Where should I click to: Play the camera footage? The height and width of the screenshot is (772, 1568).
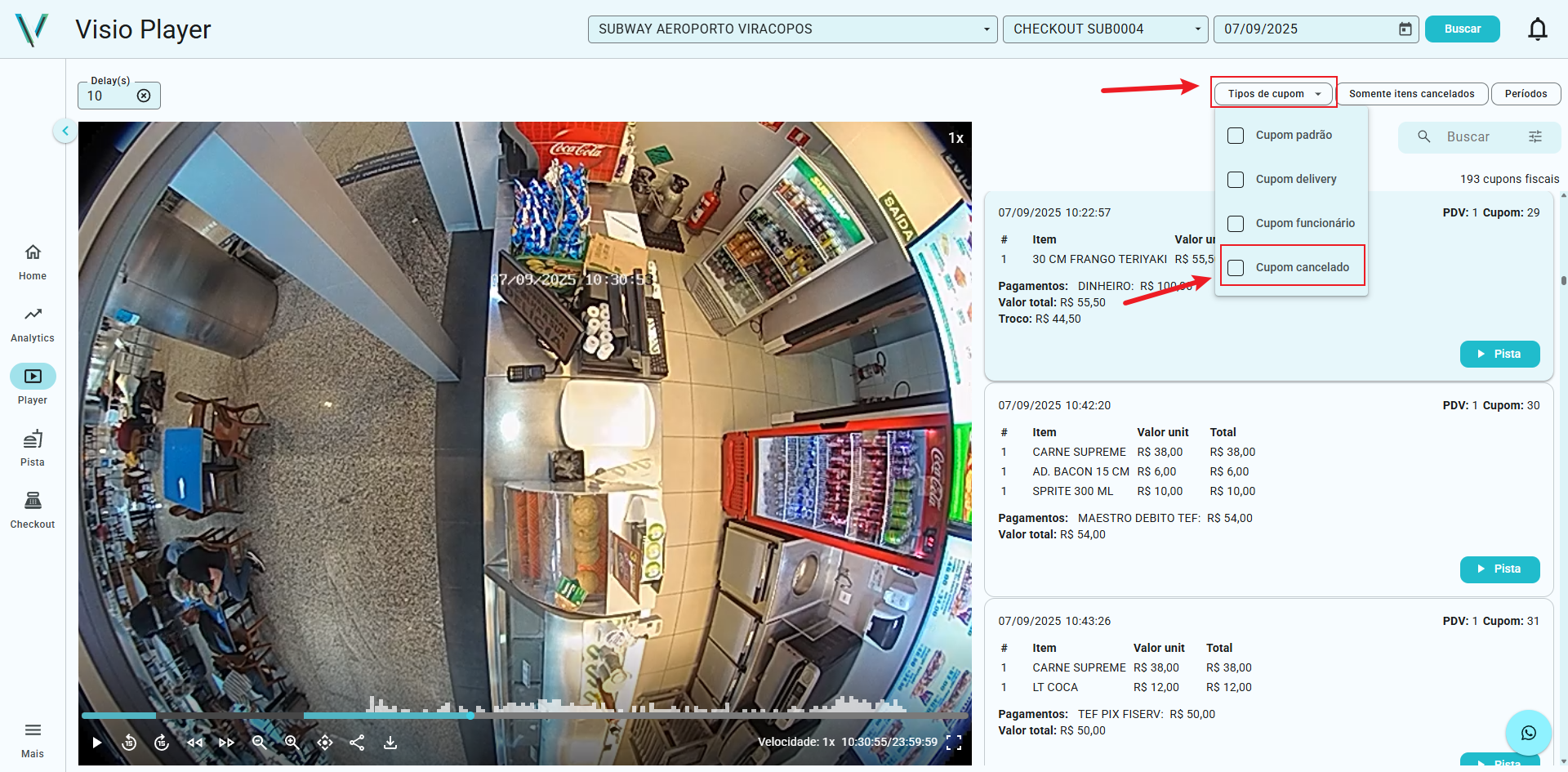tap(97, 743)
